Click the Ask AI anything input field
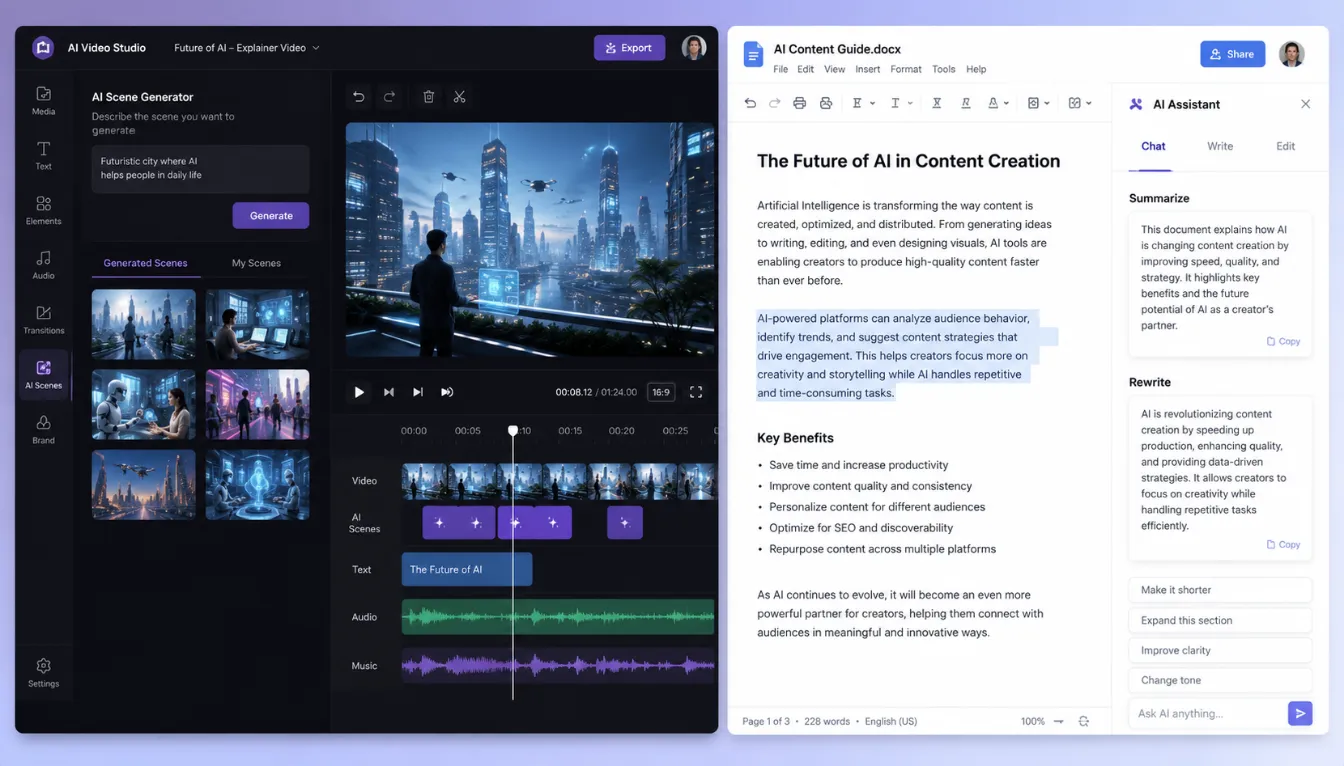1344x766 pixels. 1208,713
